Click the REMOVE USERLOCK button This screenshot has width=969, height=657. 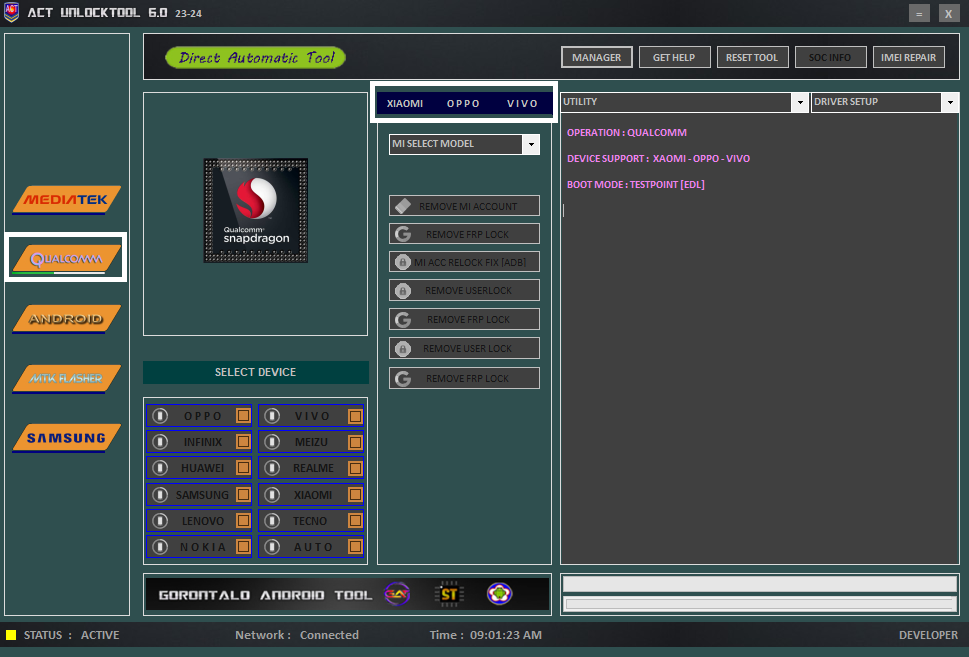point(464,290)
